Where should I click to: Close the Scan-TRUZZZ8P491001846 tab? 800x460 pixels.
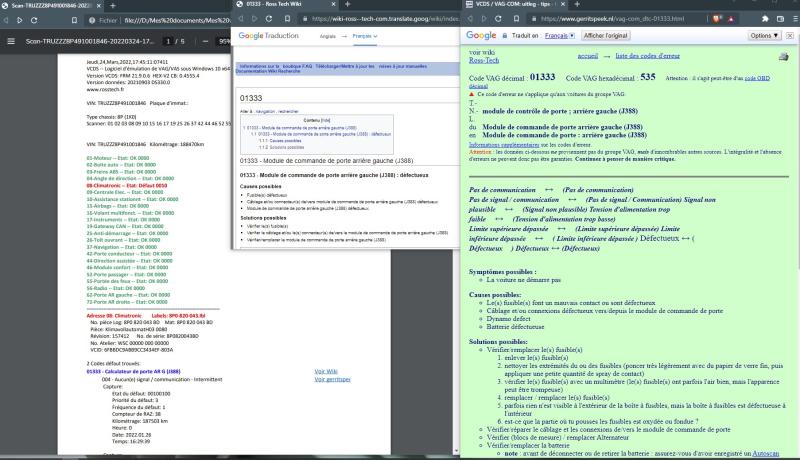(x=98, y=6)
